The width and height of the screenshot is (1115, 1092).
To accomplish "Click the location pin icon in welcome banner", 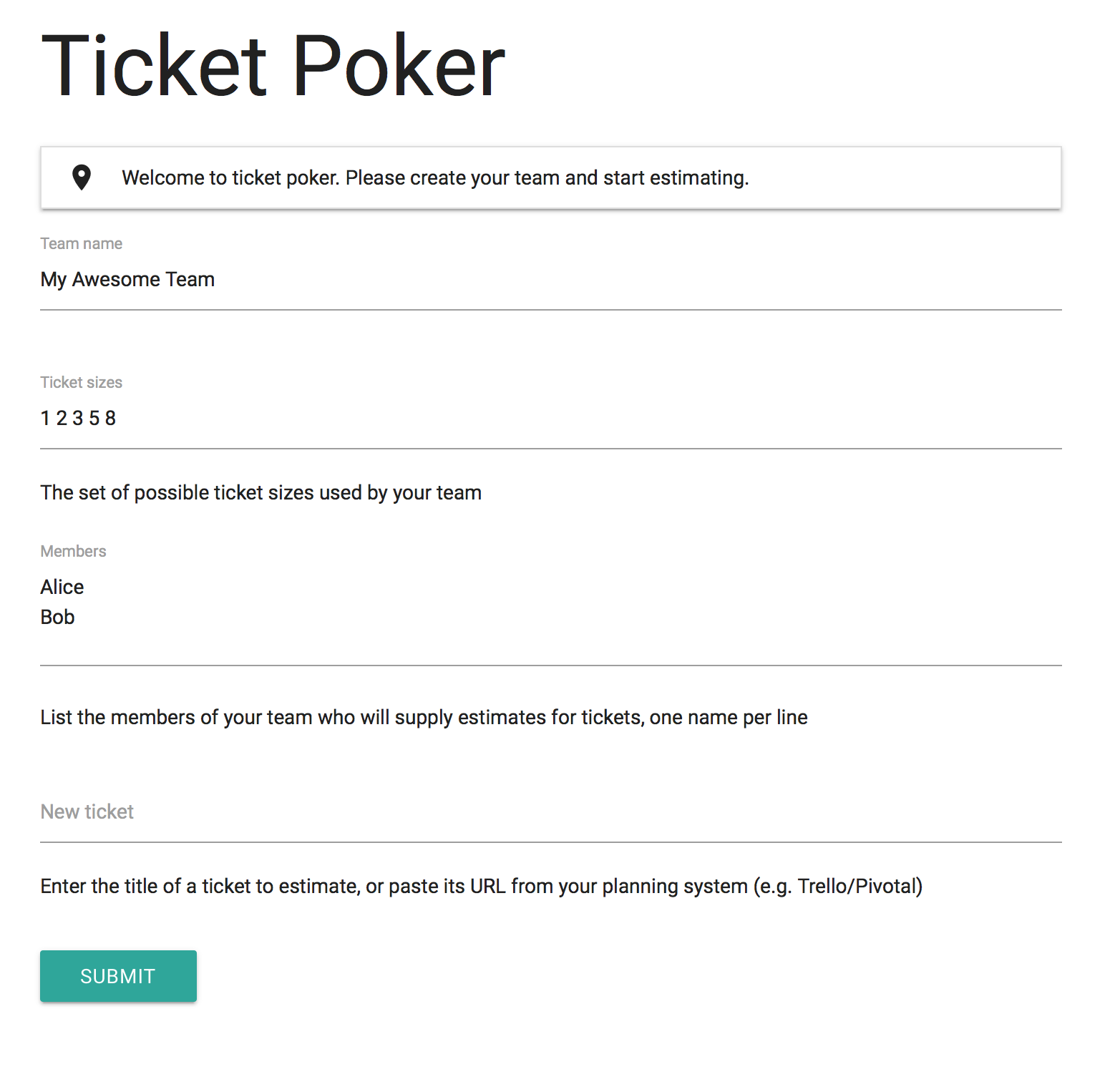I will click(x=82, y=177).
